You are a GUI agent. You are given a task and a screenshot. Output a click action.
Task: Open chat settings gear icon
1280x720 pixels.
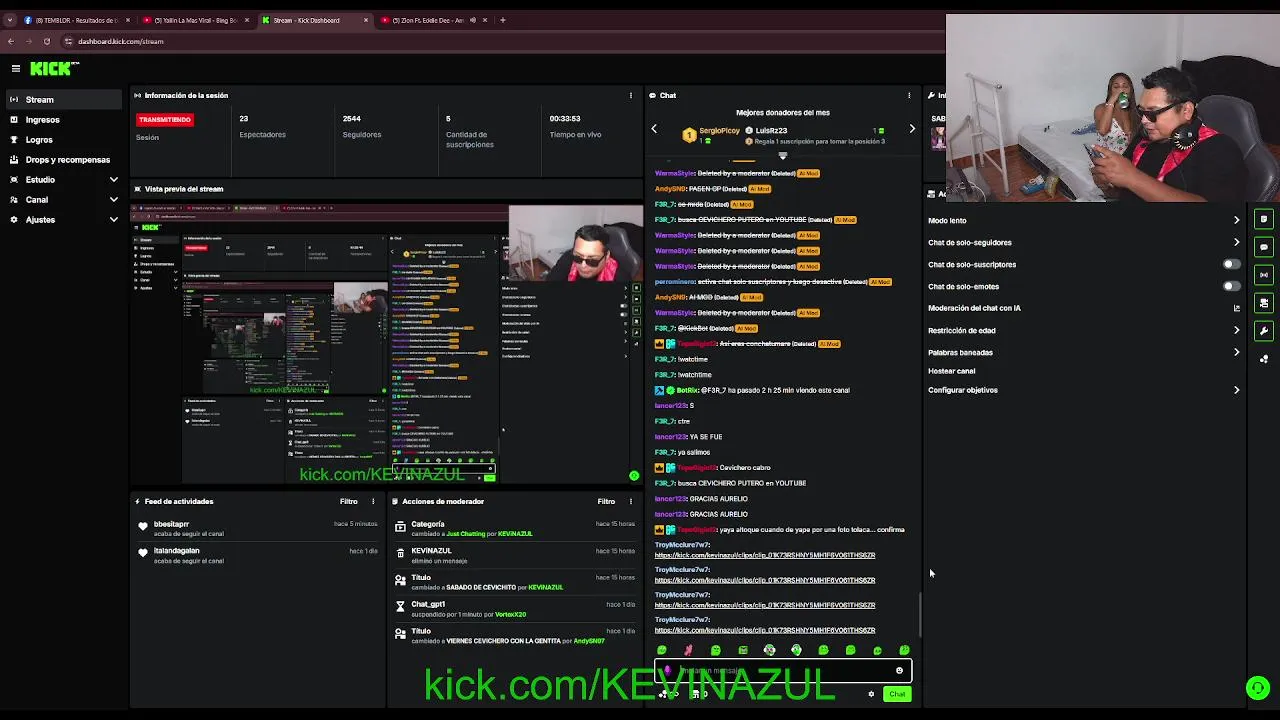[871, 694]
